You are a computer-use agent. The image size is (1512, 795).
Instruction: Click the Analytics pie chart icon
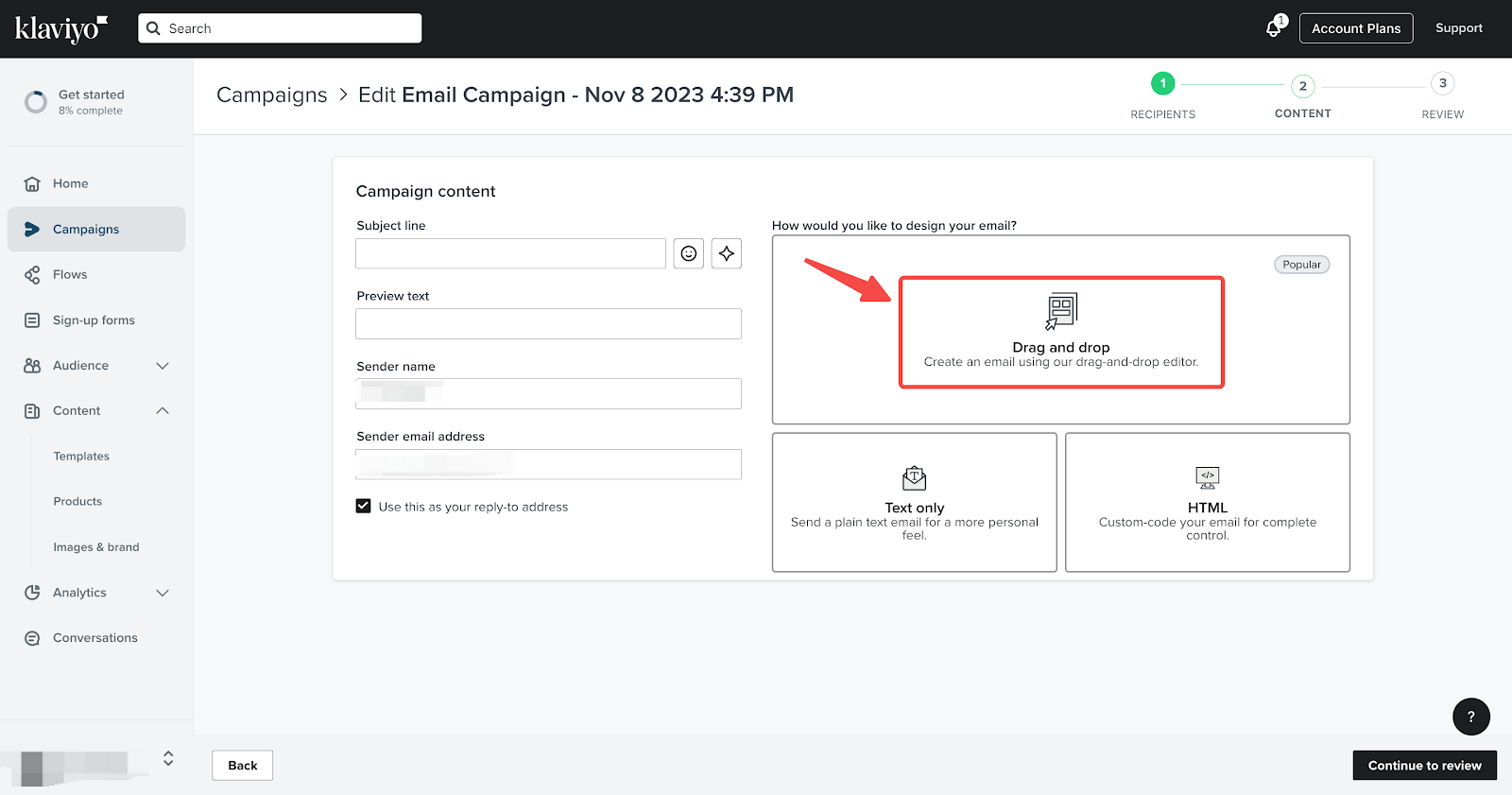(32, 593)
